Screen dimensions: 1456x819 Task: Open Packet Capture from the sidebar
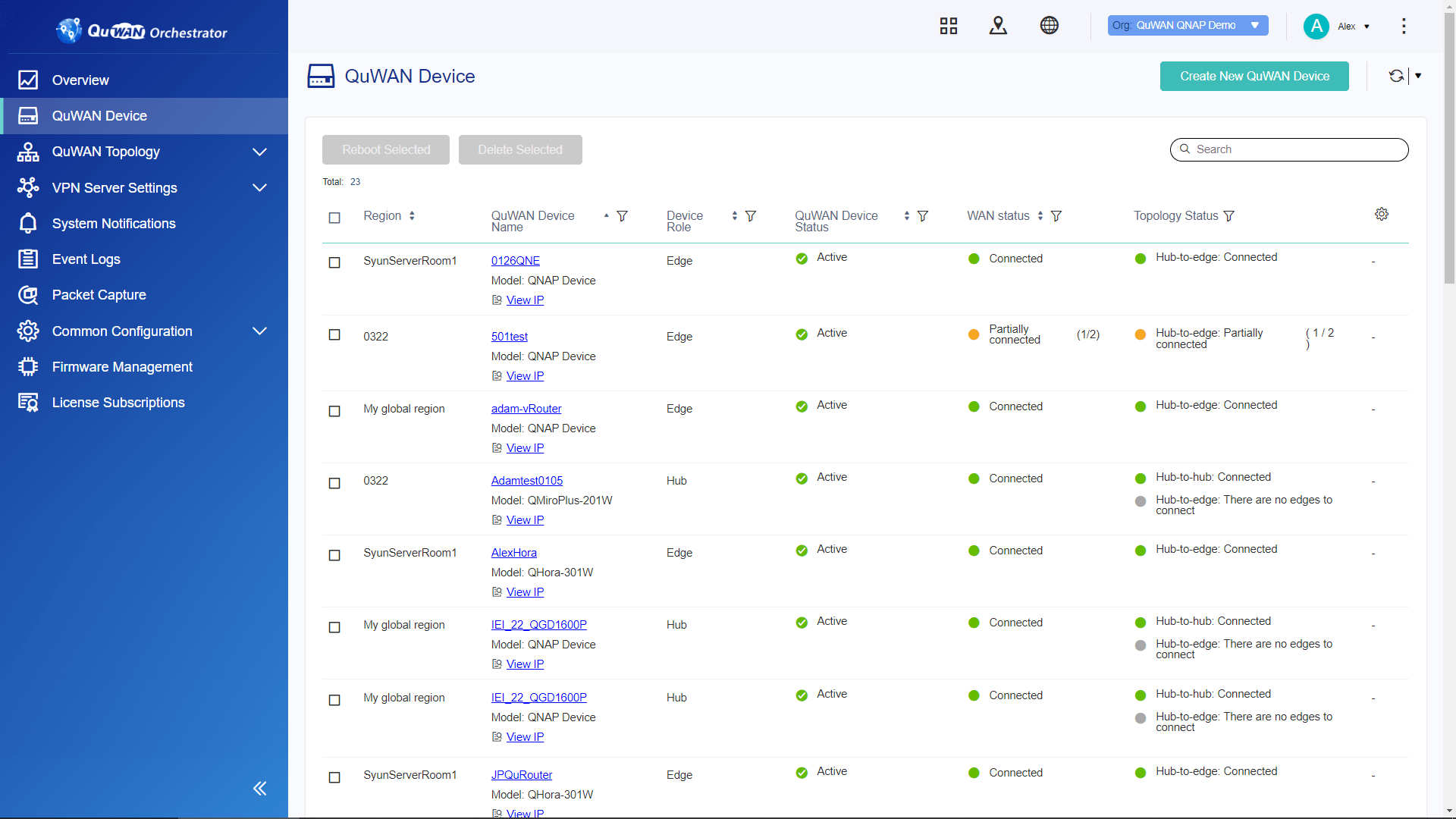tap(99, 295)
